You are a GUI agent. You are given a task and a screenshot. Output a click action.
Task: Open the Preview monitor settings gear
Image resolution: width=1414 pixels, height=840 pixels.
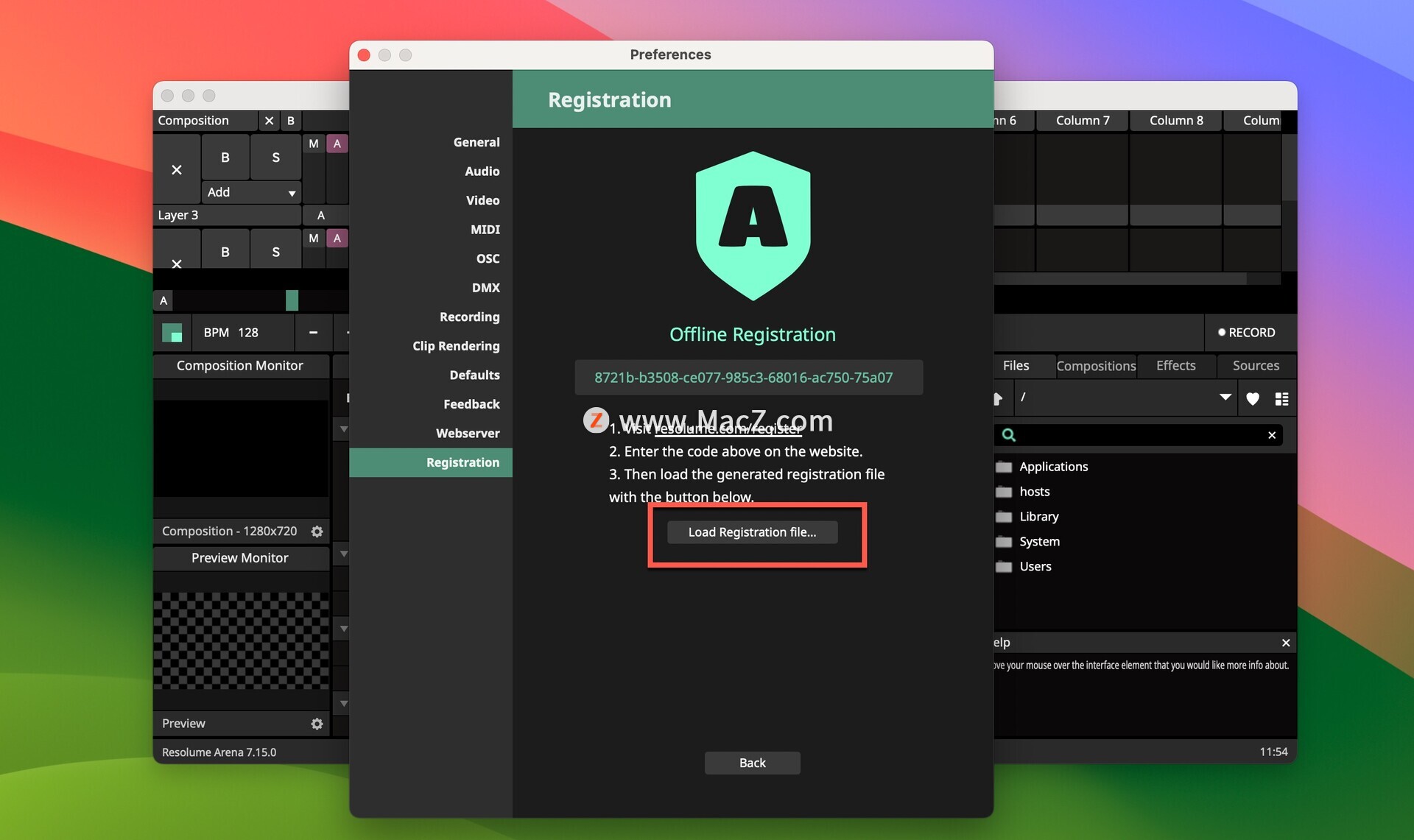(317, 724)
